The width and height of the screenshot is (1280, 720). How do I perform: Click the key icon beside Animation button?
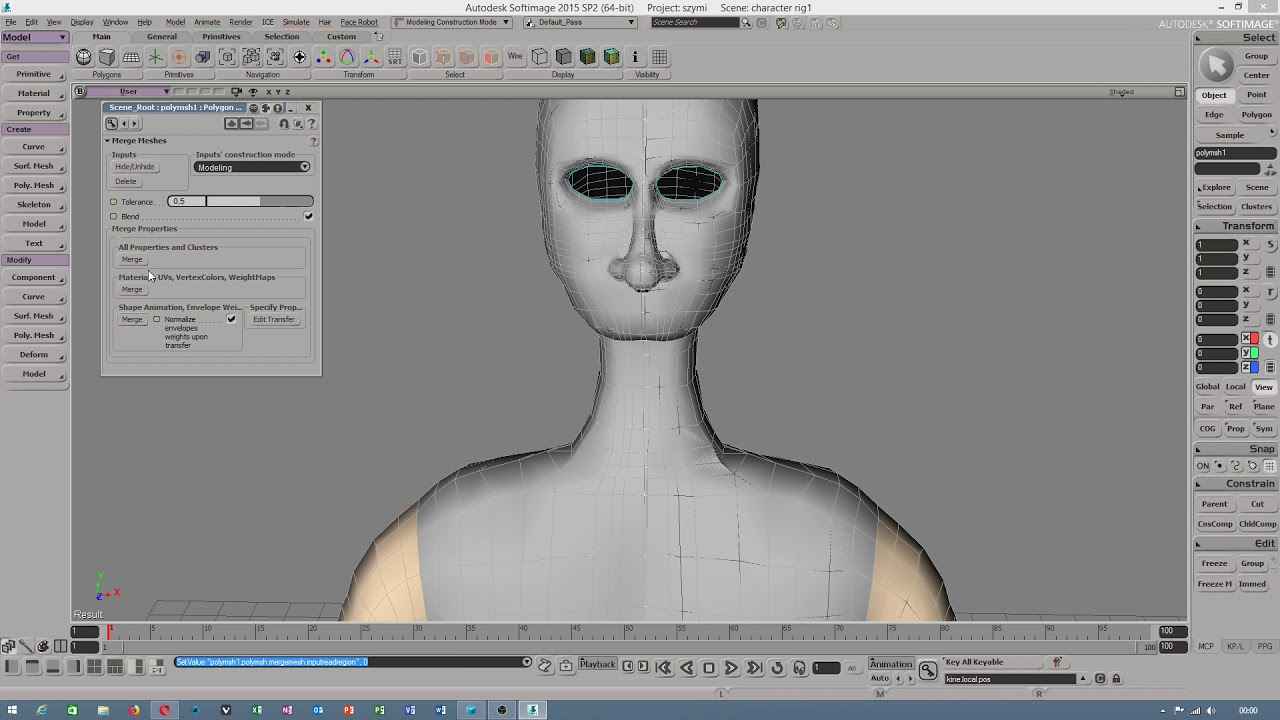928,669
